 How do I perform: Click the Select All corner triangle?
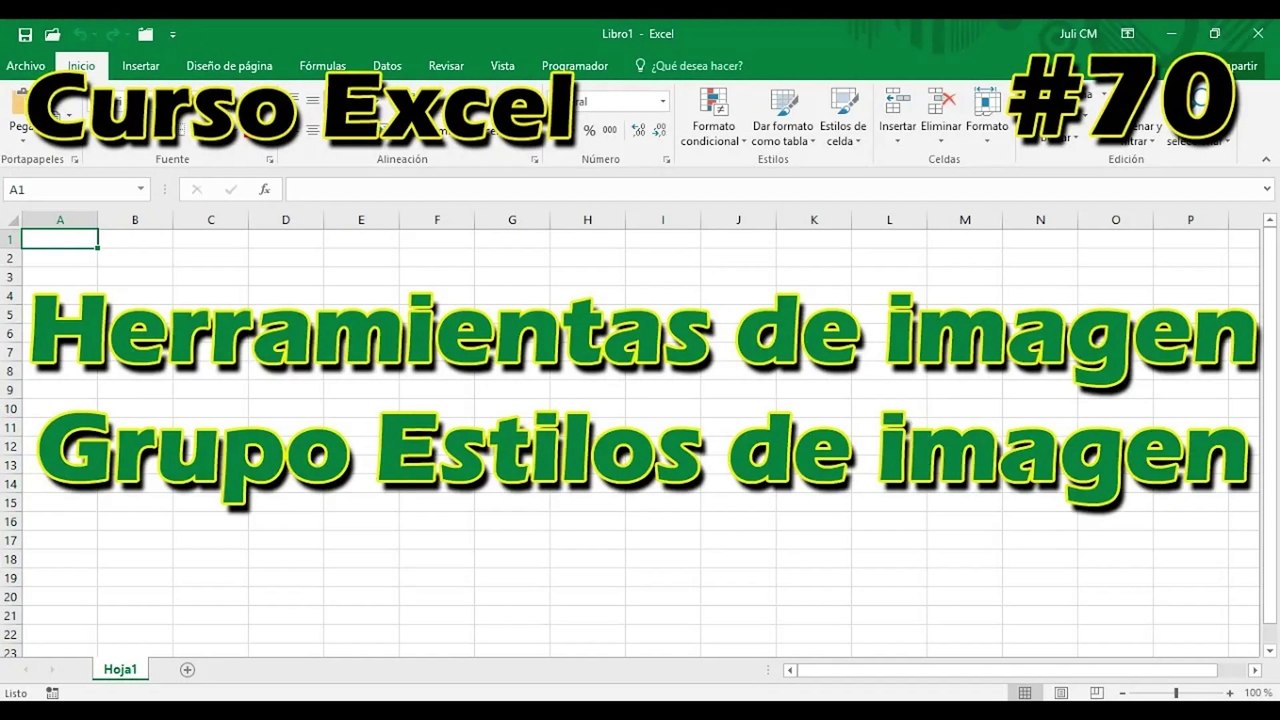(11, 220)
